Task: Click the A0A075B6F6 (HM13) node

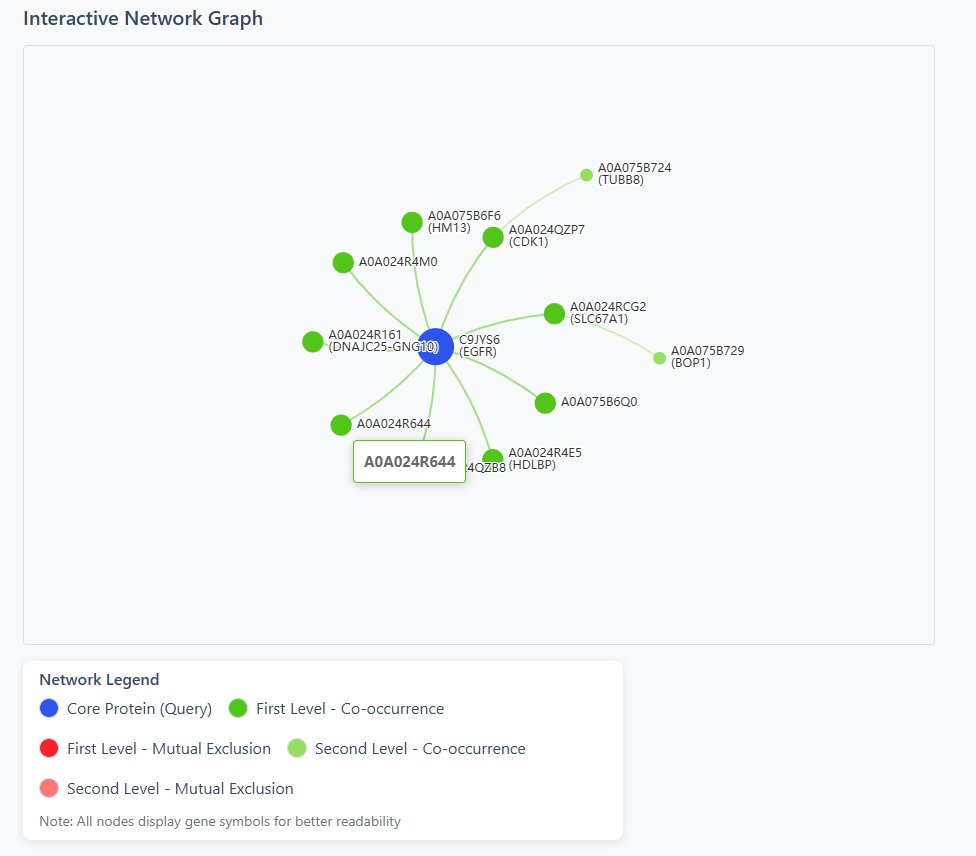Action: [x=412, y=221]
